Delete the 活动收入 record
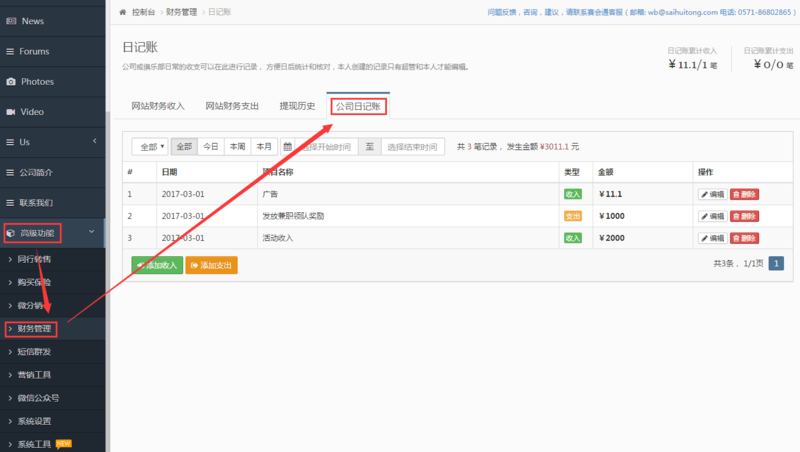The height and width of the screenshot is (452, 800). point(745,238)
